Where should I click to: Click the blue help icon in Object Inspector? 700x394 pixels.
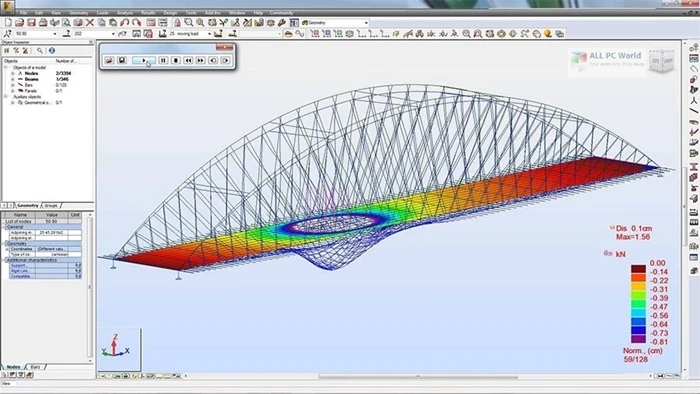pyautogui.click(x=52, y=50)
